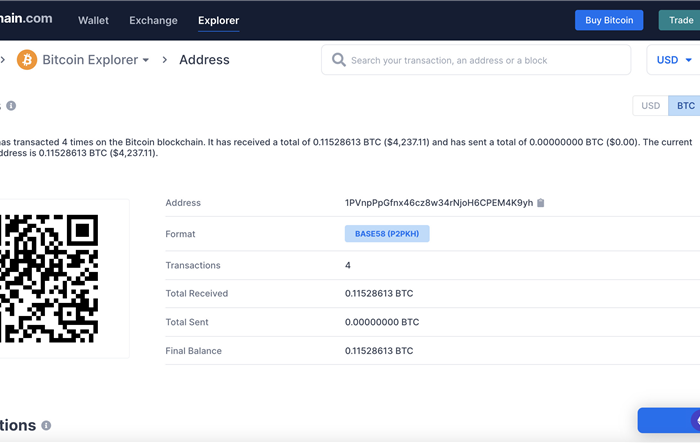Click the search magnifier icon
The width and height of the screenshot is (700, 443).
[338, 60]
